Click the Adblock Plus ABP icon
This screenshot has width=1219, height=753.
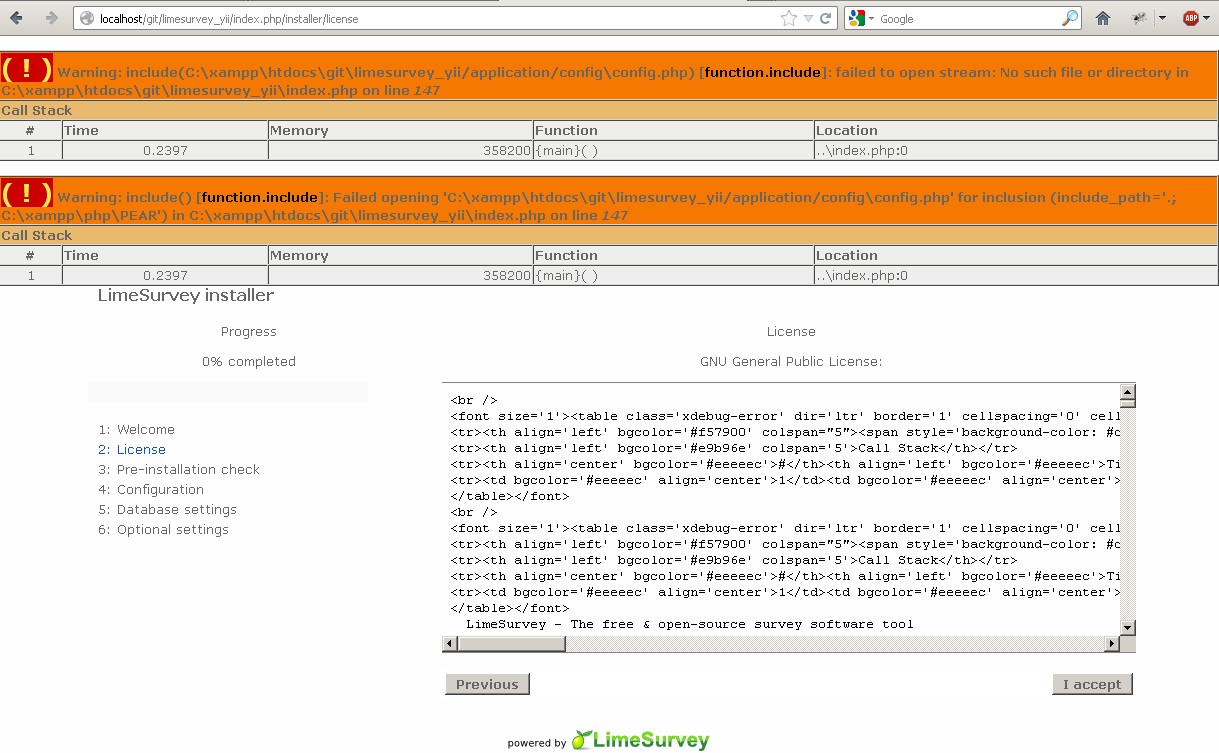(x=1190, y=18)
